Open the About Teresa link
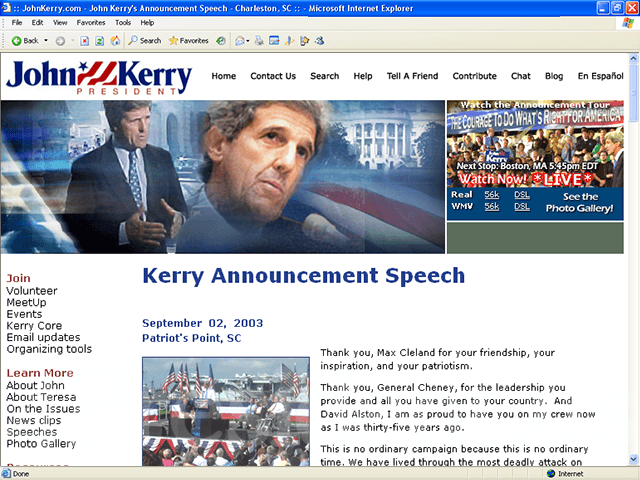This screenshot has width=640, height=480. (x=41, y=397)
